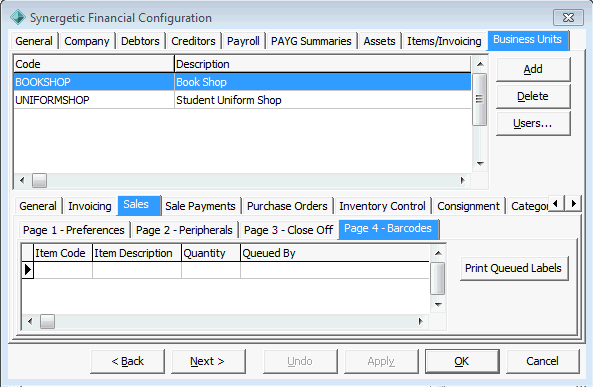Close the Synergetic Financial Configuration window
This screenshot has height=387, width=593.
(x=568, y=17)
